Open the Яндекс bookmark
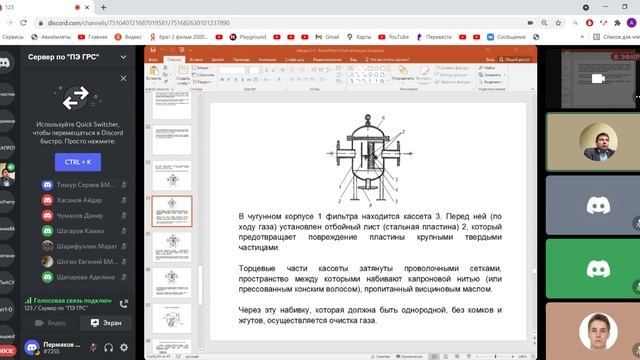Screen dimensions: 640x360 [128, 37]
